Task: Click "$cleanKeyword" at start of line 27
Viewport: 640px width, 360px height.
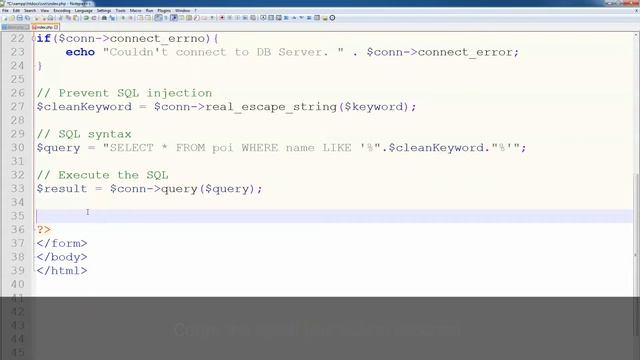Action: pos(84,107)
